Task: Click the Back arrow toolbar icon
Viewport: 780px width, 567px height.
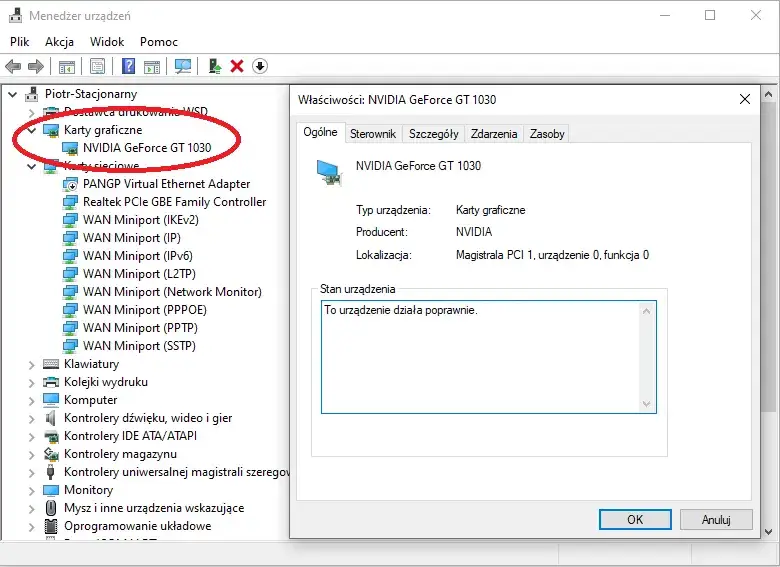Action: (13, 66)
